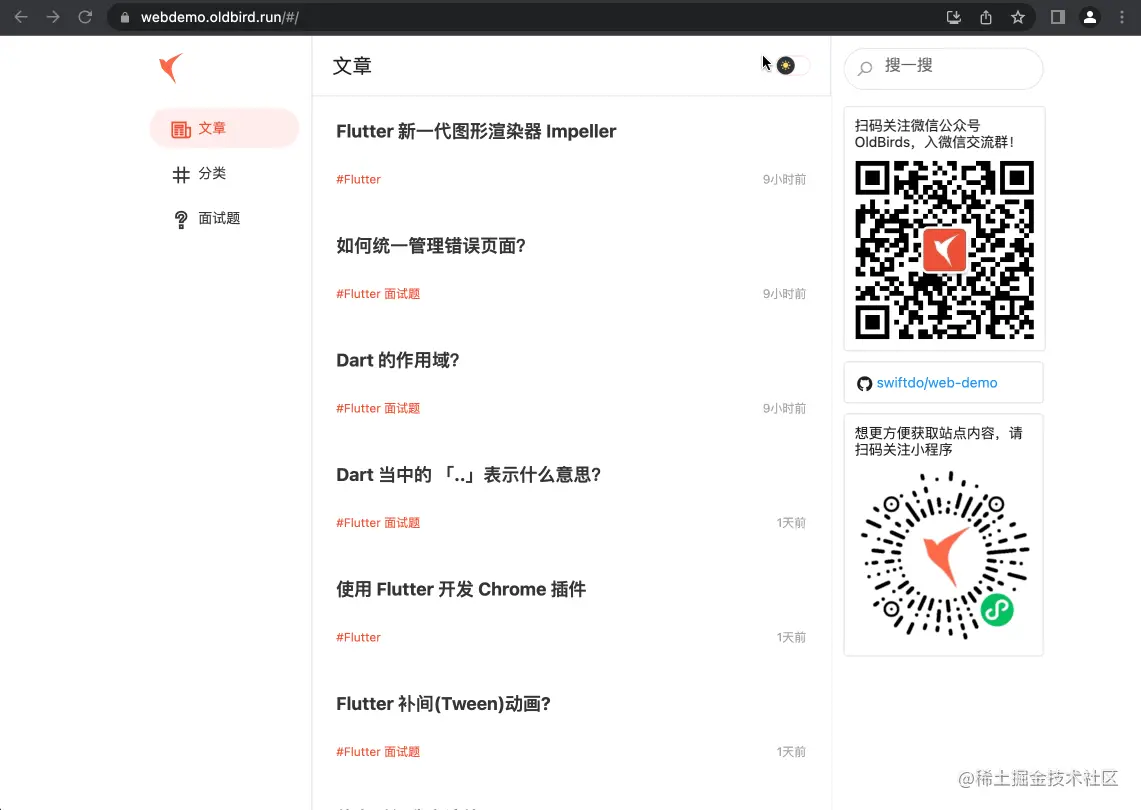The width and height of the screenshot is (1141, 810).
Task: Open the browser profile avatar
Action: pyautogui.click(x=1090, y=17)
